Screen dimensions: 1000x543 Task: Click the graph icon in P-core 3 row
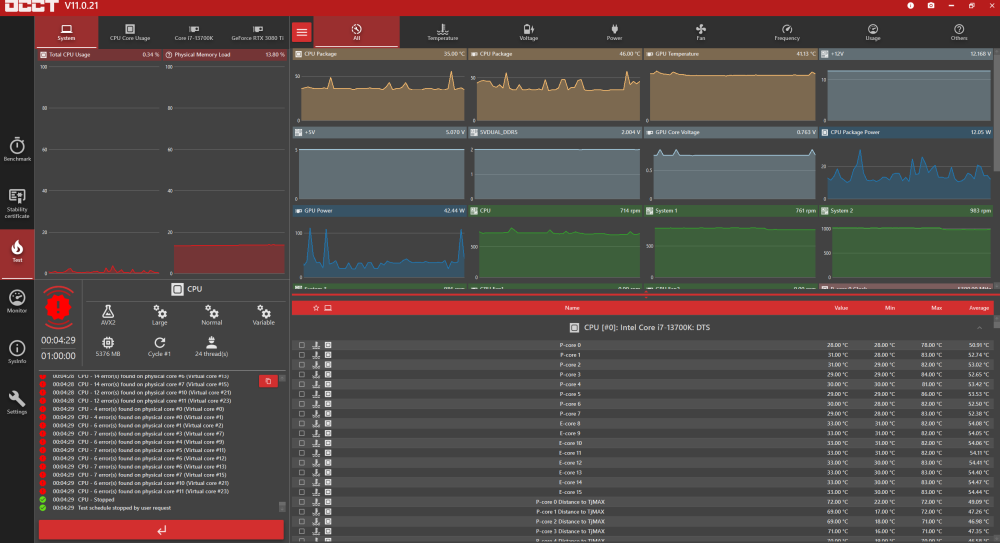point(316,375)
